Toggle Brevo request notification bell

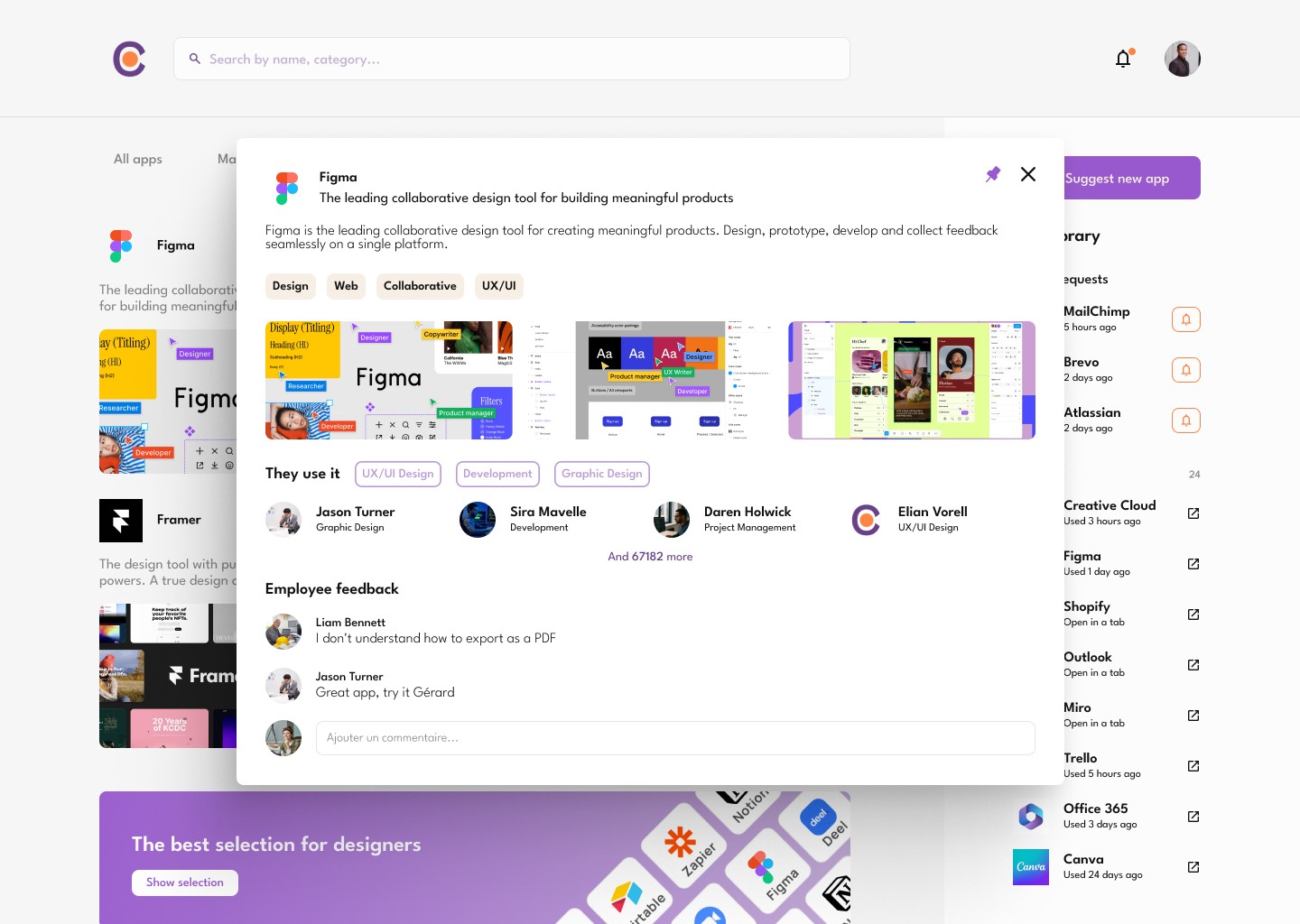coord(1186,370)
